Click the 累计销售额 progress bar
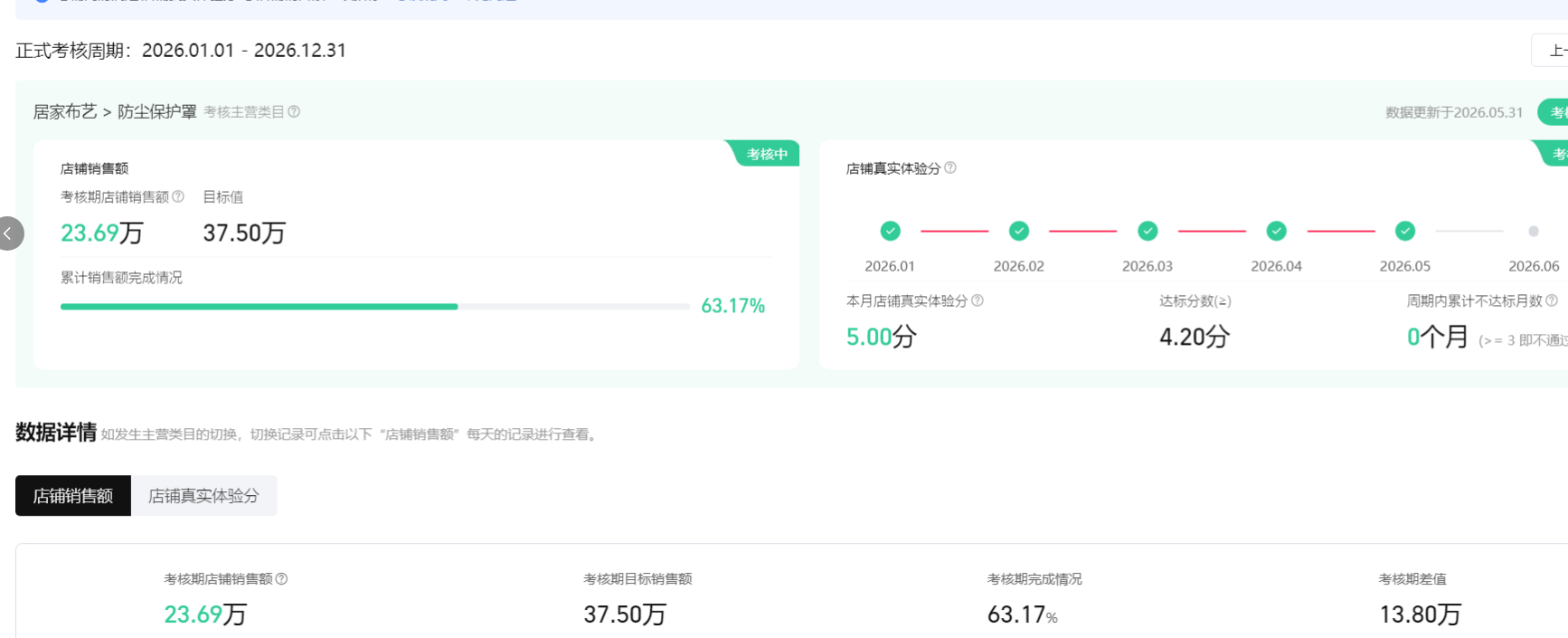Viewport: 1568px width, 638px height. click(375, 307)
